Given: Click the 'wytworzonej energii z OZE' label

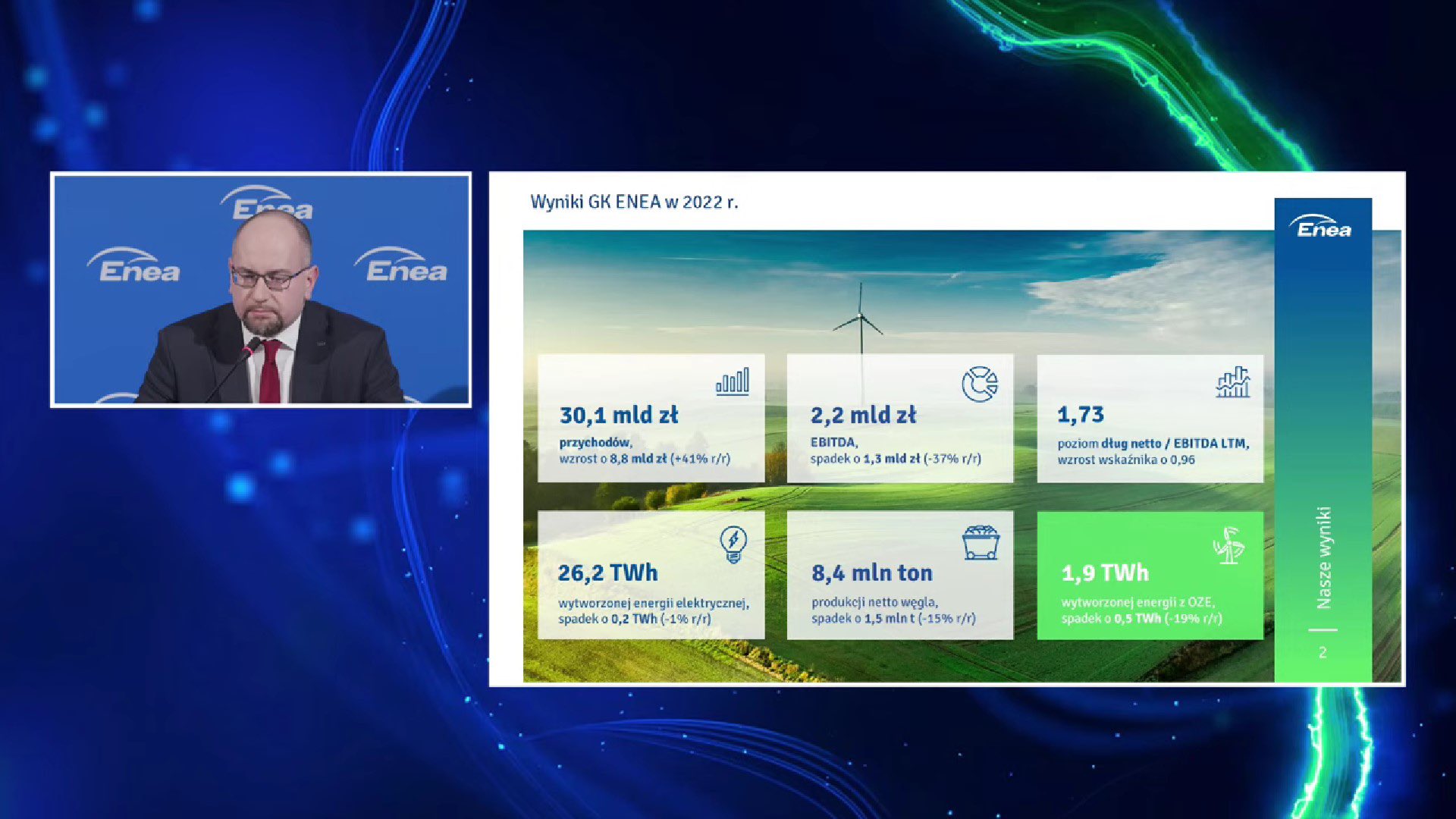Looking at the screenshot, I should pos(1137,603).
